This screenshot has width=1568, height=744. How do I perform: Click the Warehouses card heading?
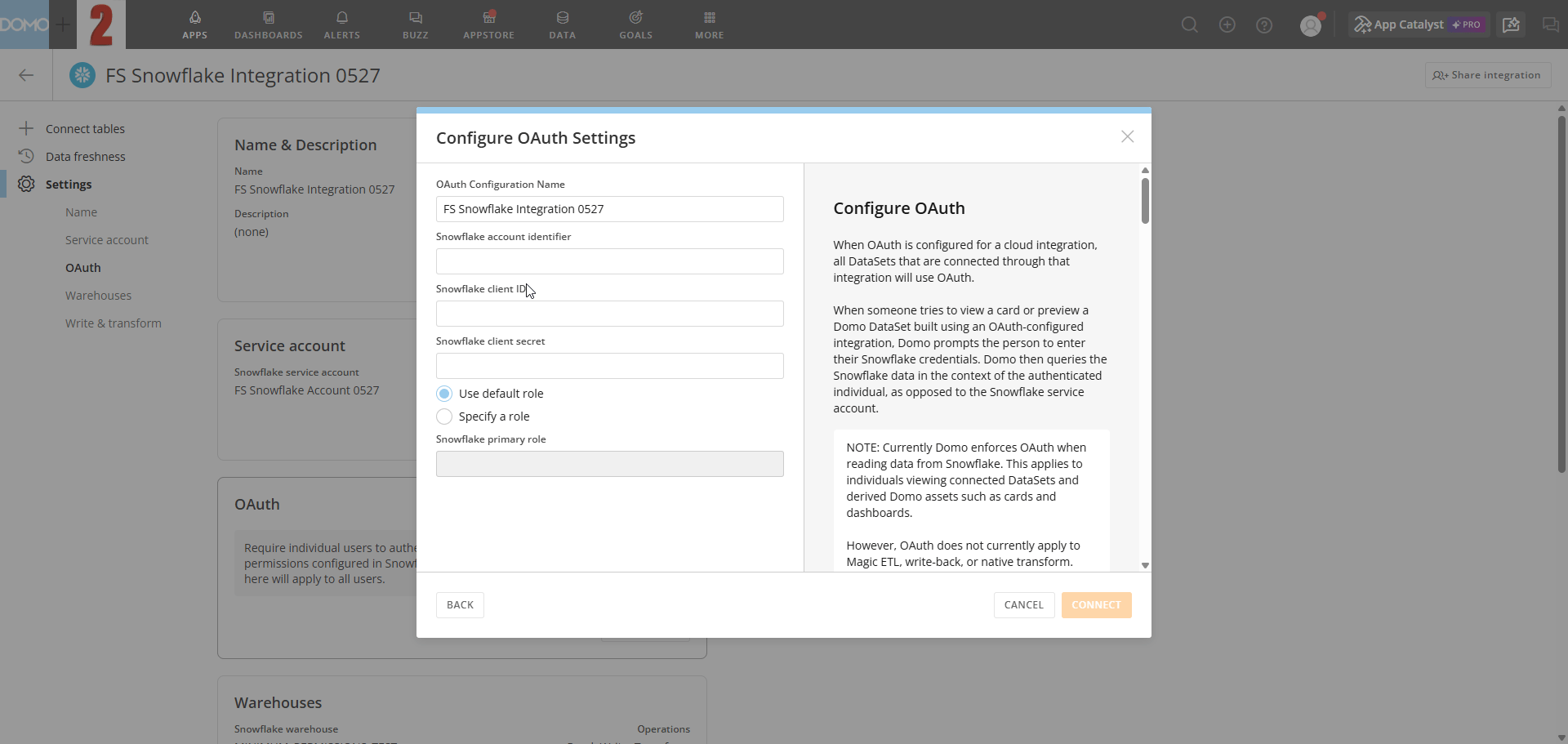coord(278,702)
